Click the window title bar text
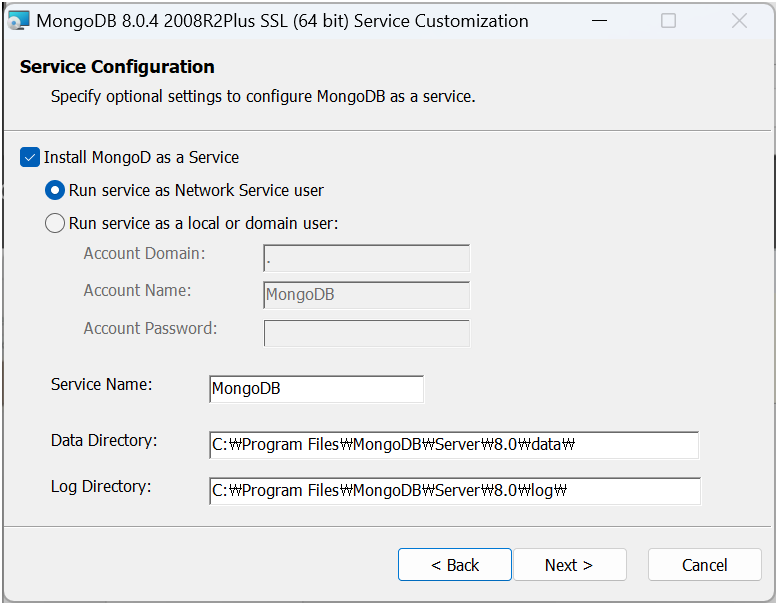 282,20
